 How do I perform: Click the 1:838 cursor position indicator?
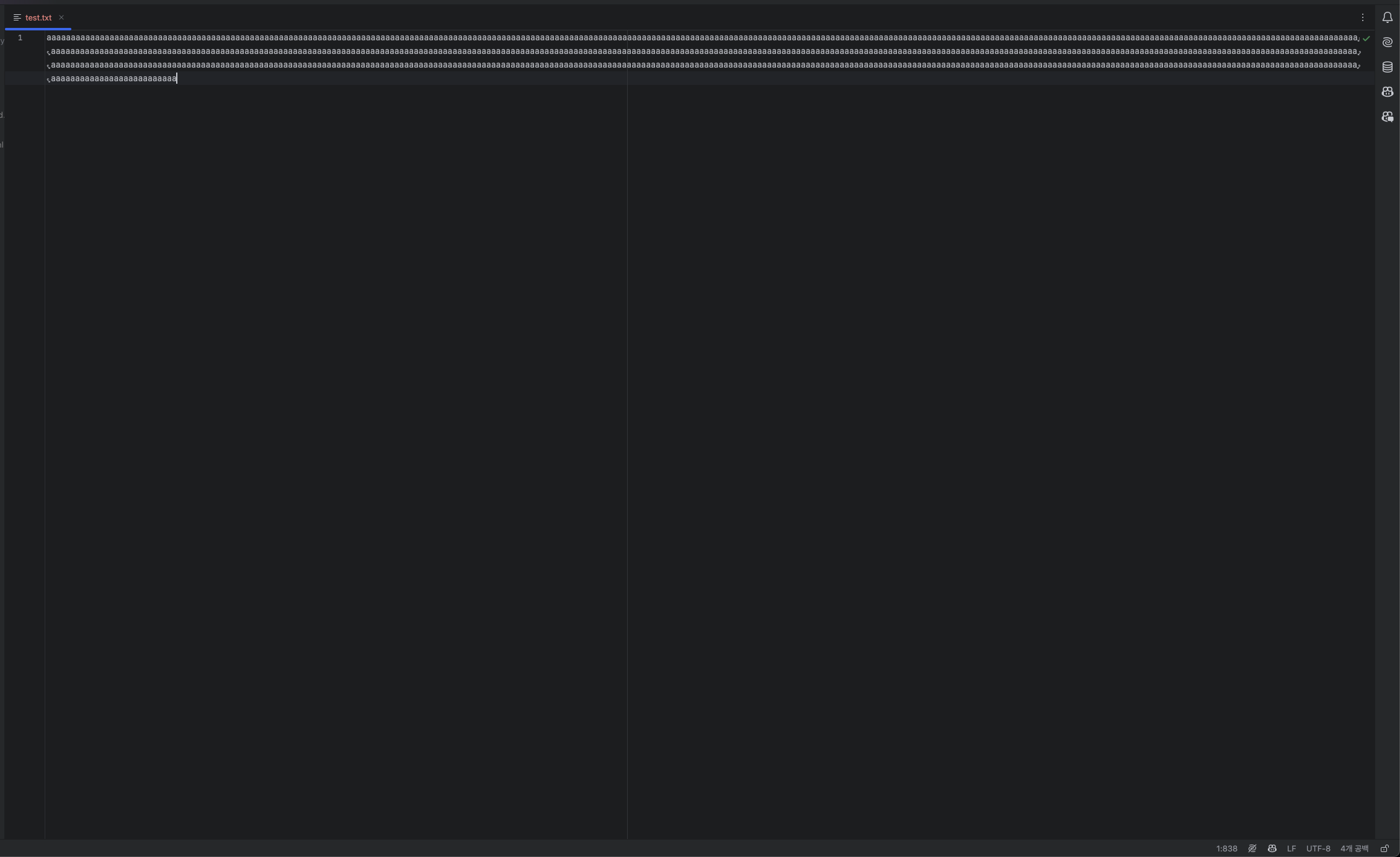click(1226, 848)
